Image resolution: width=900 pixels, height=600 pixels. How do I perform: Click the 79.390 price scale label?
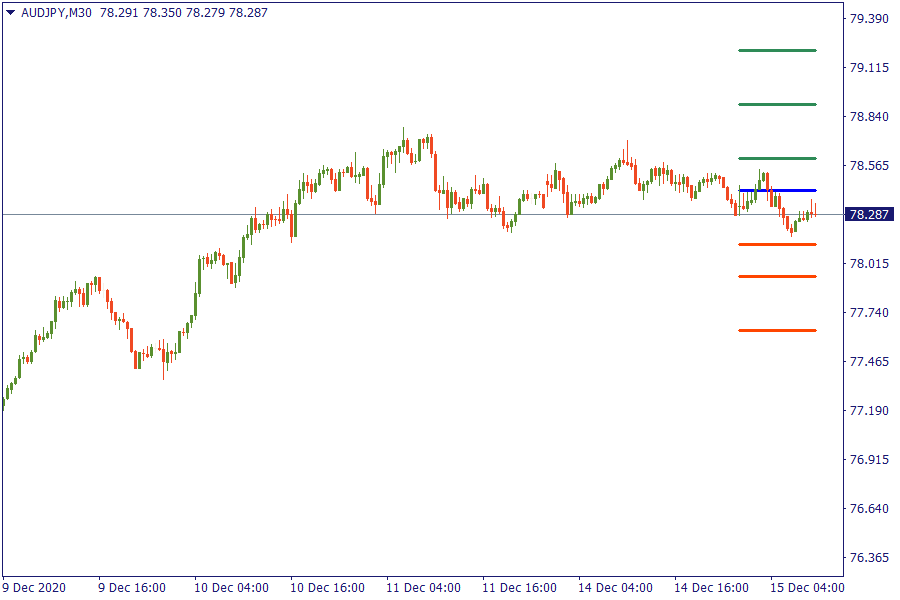[869, 19]
